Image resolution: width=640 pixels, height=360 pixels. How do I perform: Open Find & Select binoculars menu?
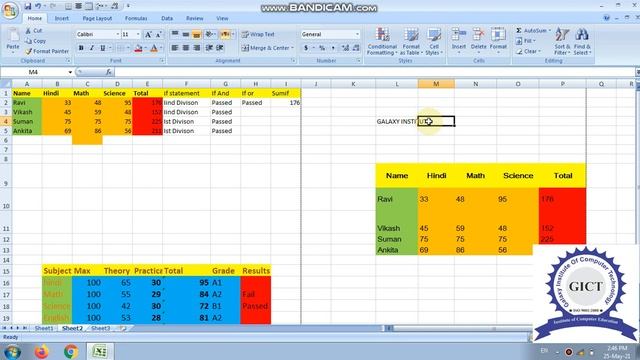(582, 42)
